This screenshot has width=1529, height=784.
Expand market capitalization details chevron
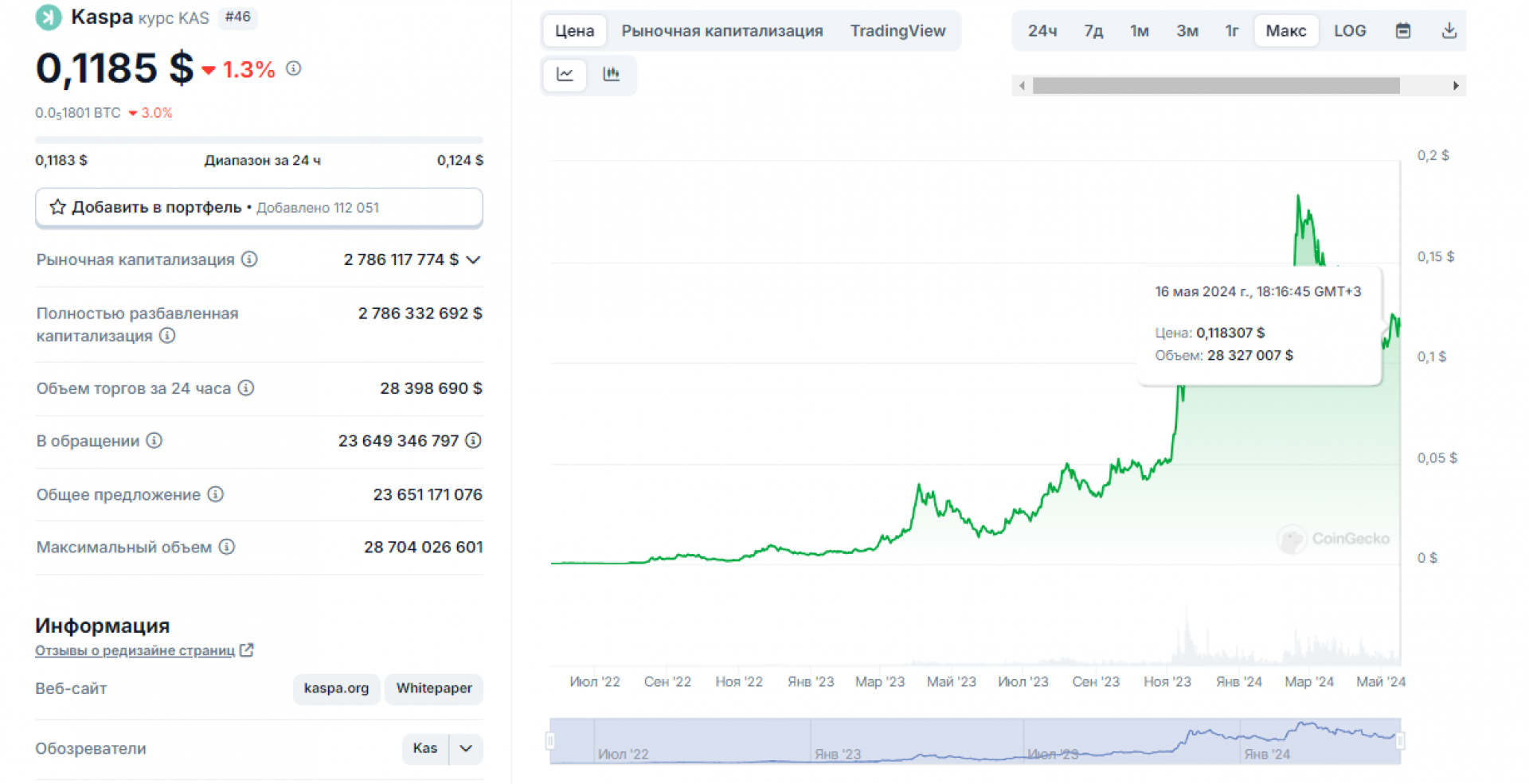click(x=473, y=260)
